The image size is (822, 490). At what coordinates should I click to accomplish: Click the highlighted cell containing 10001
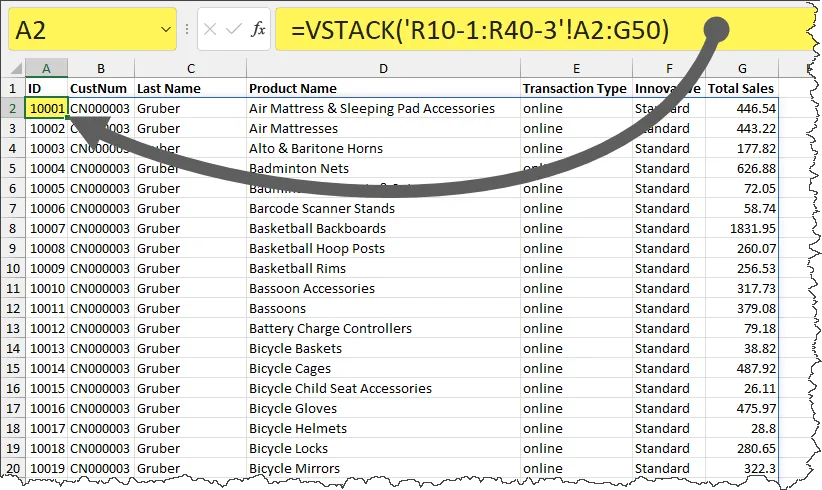click(46, 108)
